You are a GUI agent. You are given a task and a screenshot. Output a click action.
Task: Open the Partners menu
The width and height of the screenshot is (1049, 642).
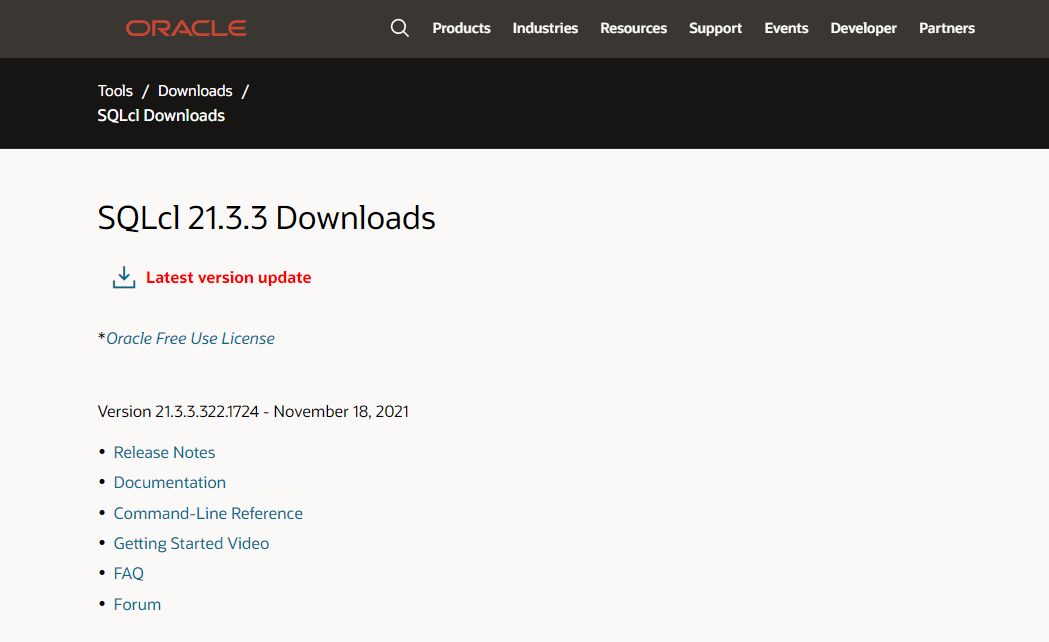click(947, 28)
